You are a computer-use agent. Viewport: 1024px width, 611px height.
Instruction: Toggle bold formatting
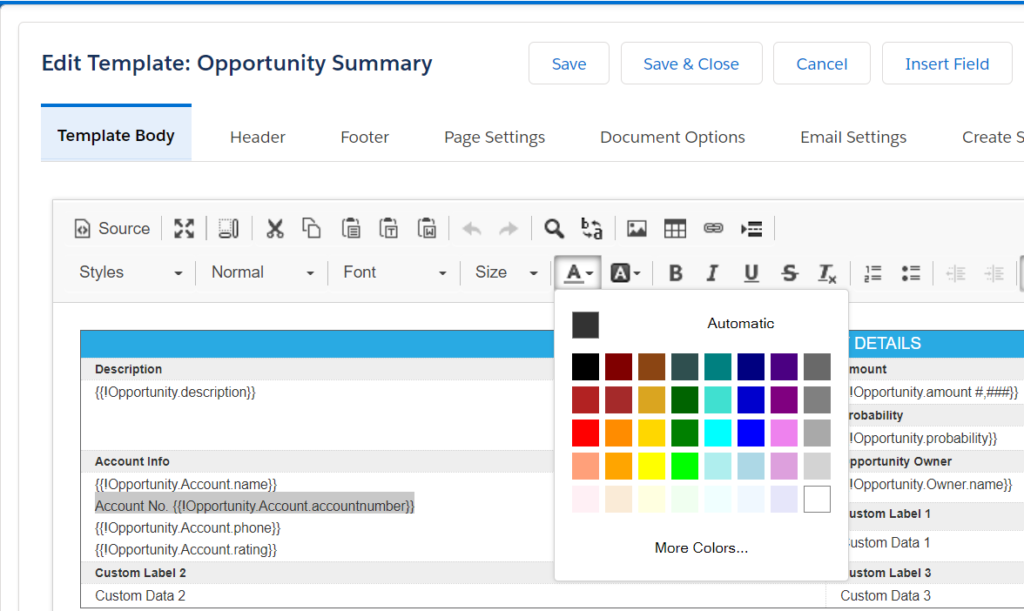[x=675, y=272]
